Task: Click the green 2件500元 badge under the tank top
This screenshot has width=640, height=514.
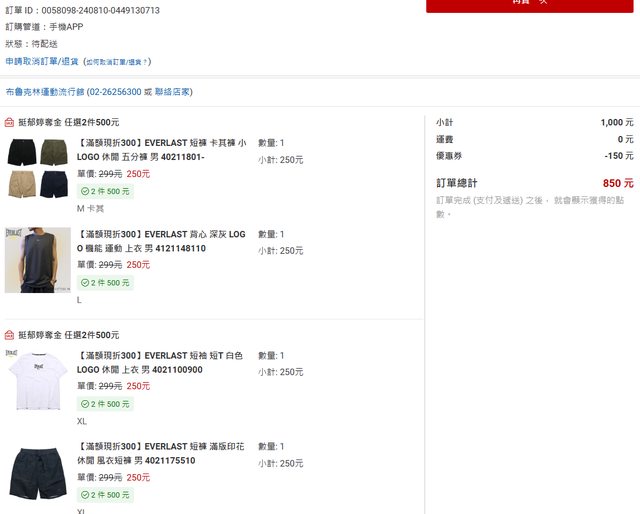Action: tap(105, 283)
